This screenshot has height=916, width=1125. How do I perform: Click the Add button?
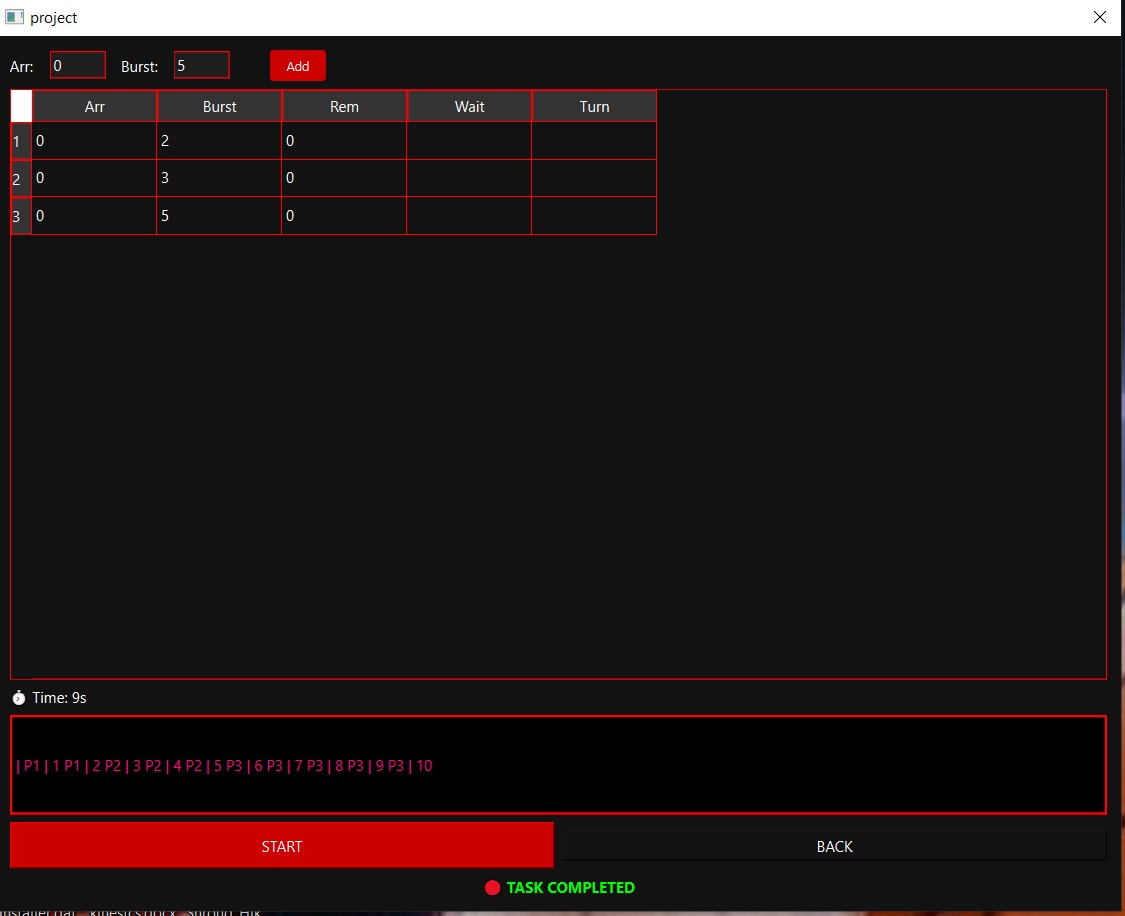[298, 66]
